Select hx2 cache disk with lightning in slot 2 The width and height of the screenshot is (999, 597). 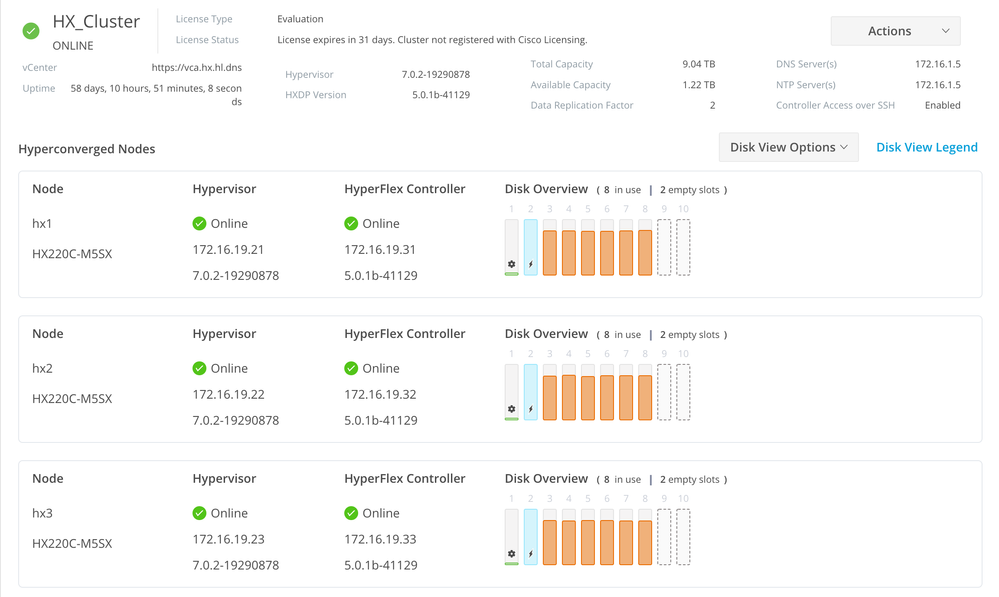(531, 392)
